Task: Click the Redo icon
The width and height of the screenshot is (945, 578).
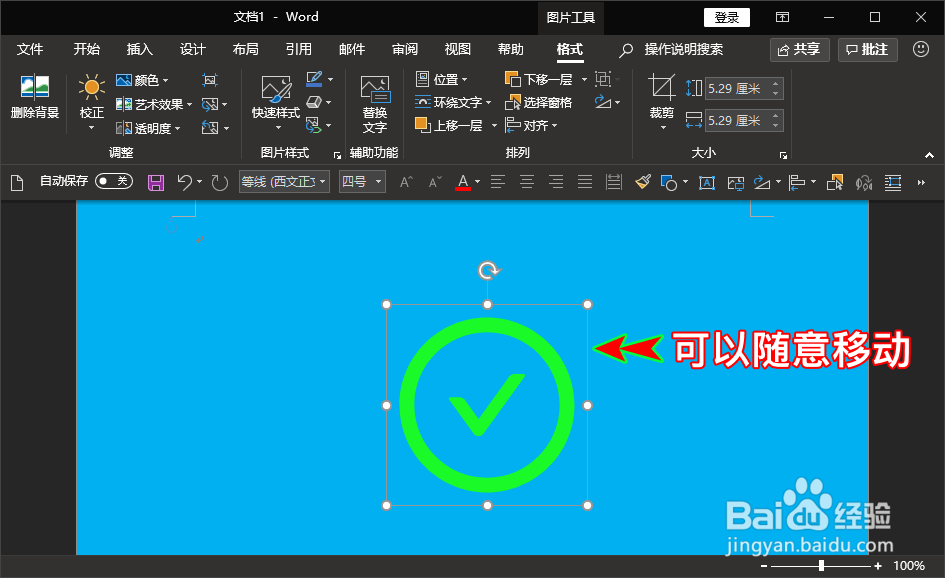Action: (x=219, y=182)
